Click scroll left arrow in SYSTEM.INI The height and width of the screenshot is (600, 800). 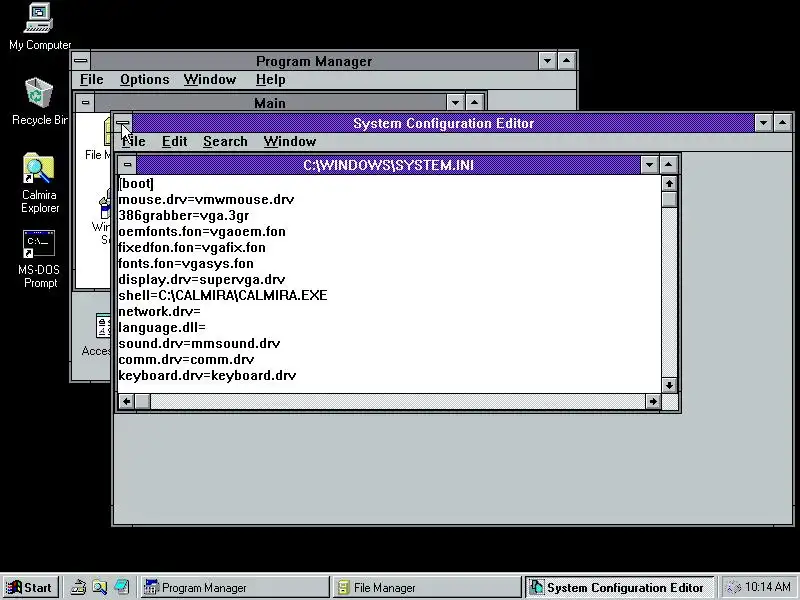point(127,402)
